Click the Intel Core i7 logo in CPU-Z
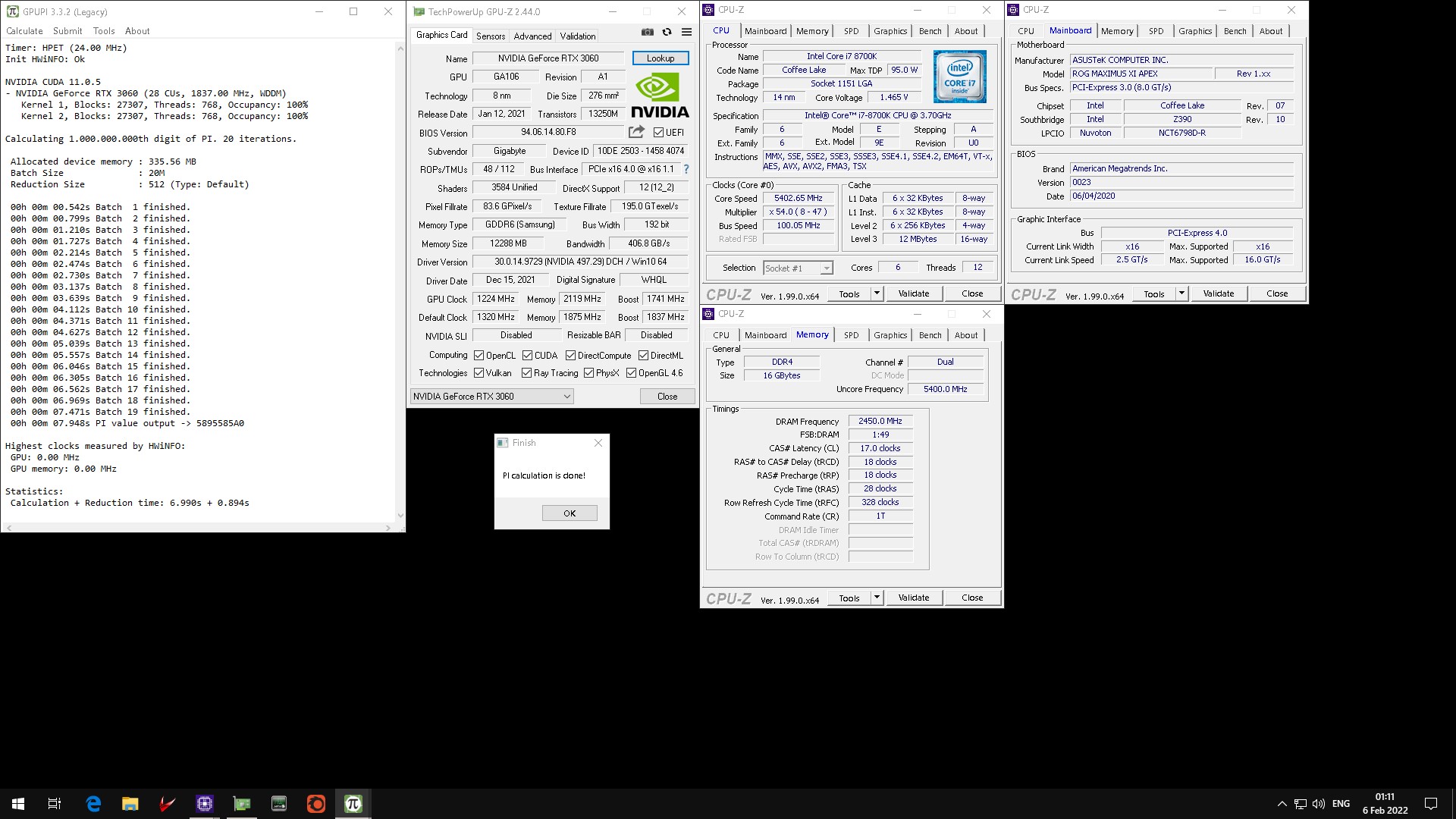This screenshot has height=819, width=1456. [x=959, y=77]
